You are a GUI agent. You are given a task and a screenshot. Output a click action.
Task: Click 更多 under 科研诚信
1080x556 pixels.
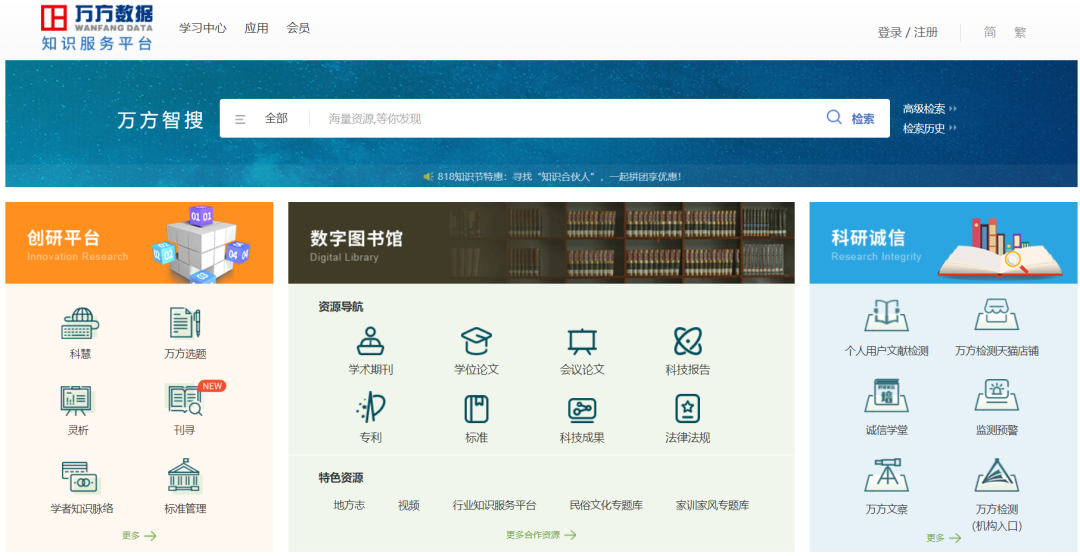tap(944, 538)
